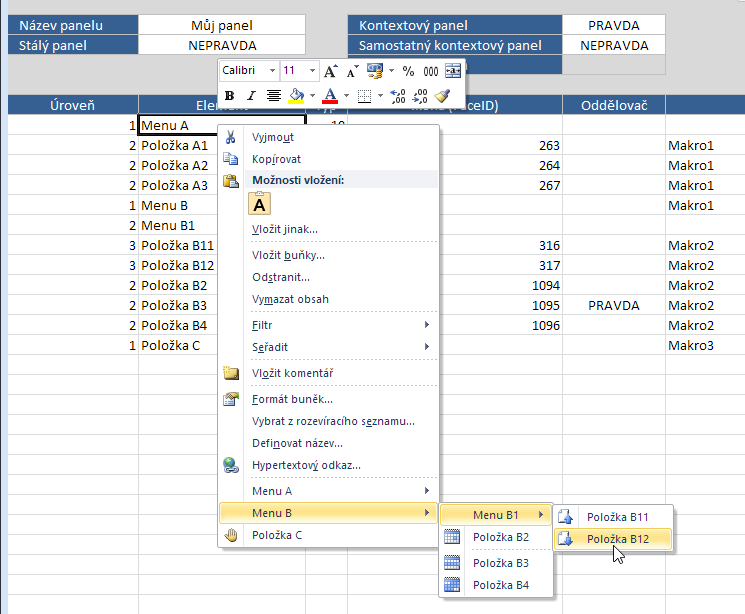
Task: Click the copy icon beside Kopírovat
Action: pos(231,159)
